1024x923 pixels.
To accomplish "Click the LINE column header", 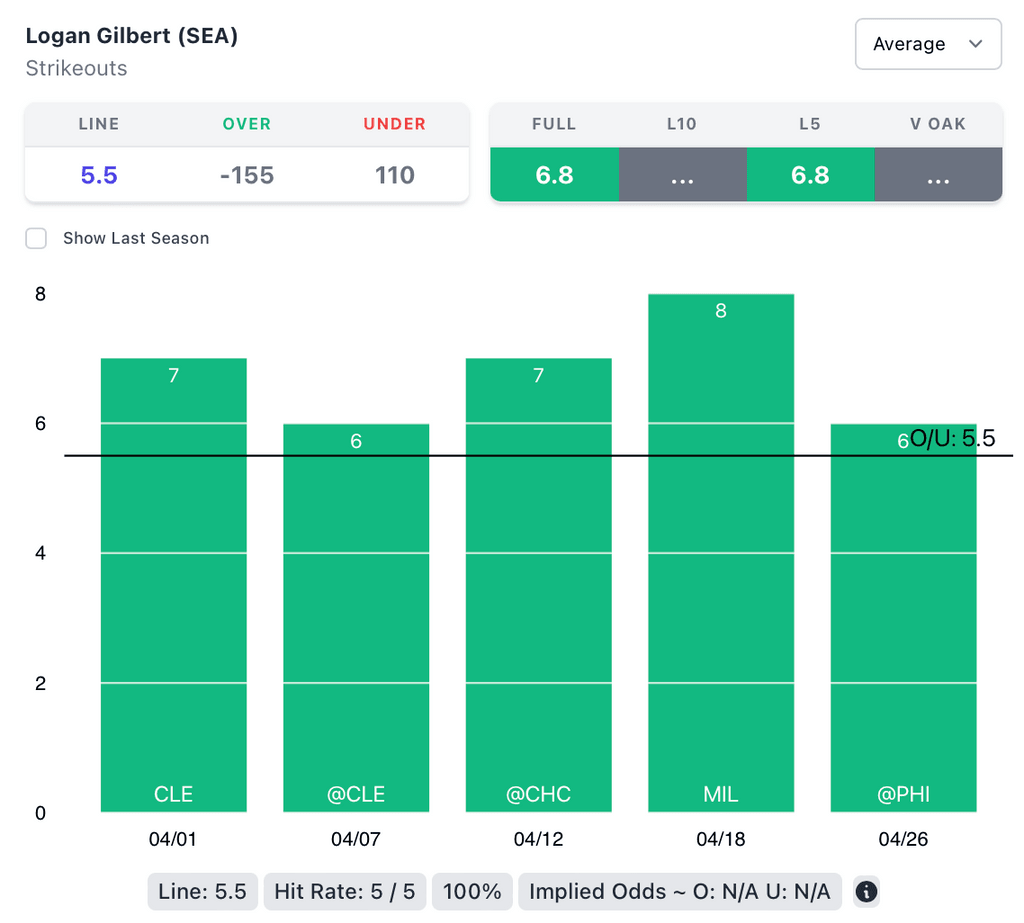I will [x=99, y=124].
